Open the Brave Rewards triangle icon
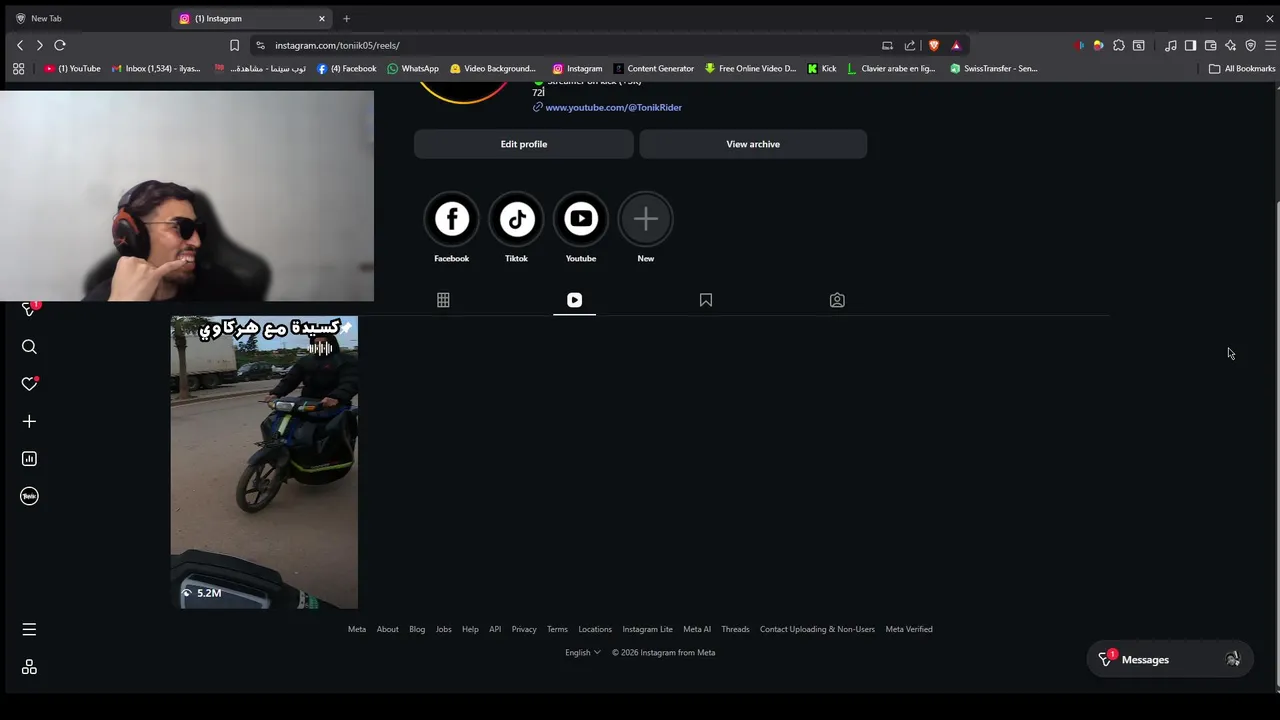The image size is (1280, 720). pyautogui.click(x=956, y=45)
